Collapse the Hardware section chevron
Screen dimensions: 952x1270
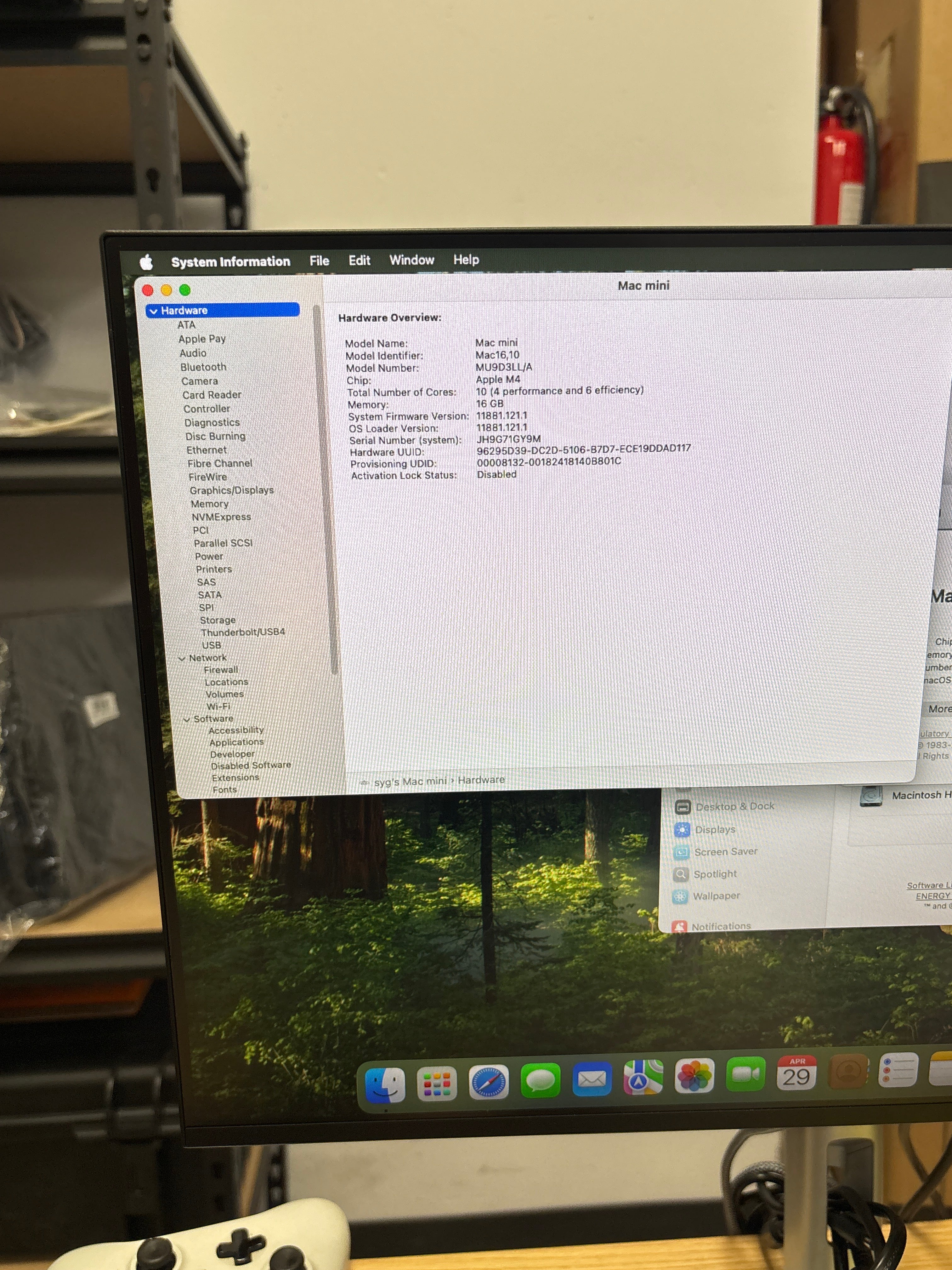pyautogui.click(x=153, y=311)
